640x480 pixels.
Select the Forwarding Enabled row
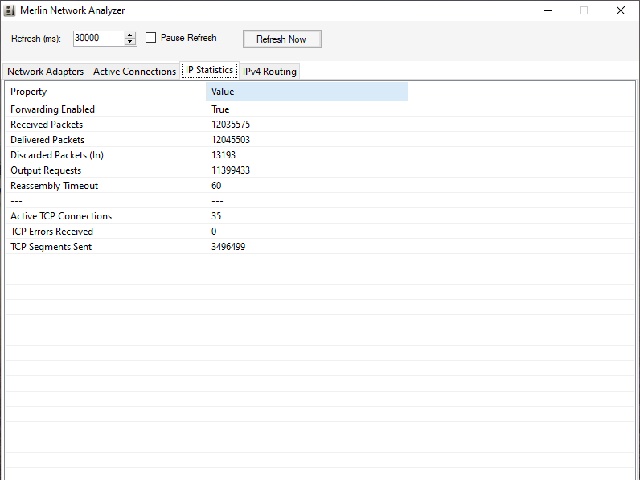320,109
